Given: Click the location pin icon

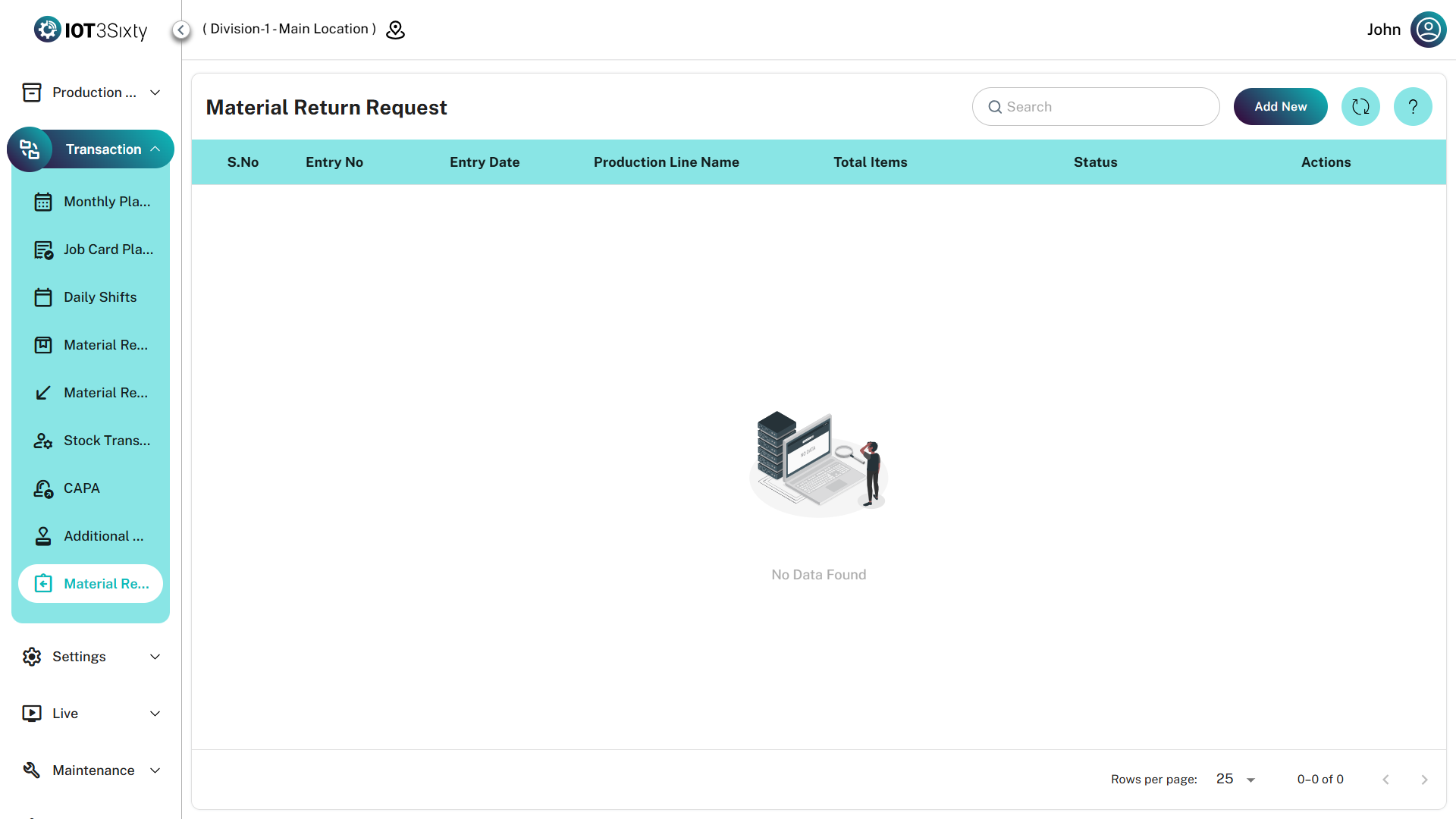Looking at the screenshot, I should 395,30.
